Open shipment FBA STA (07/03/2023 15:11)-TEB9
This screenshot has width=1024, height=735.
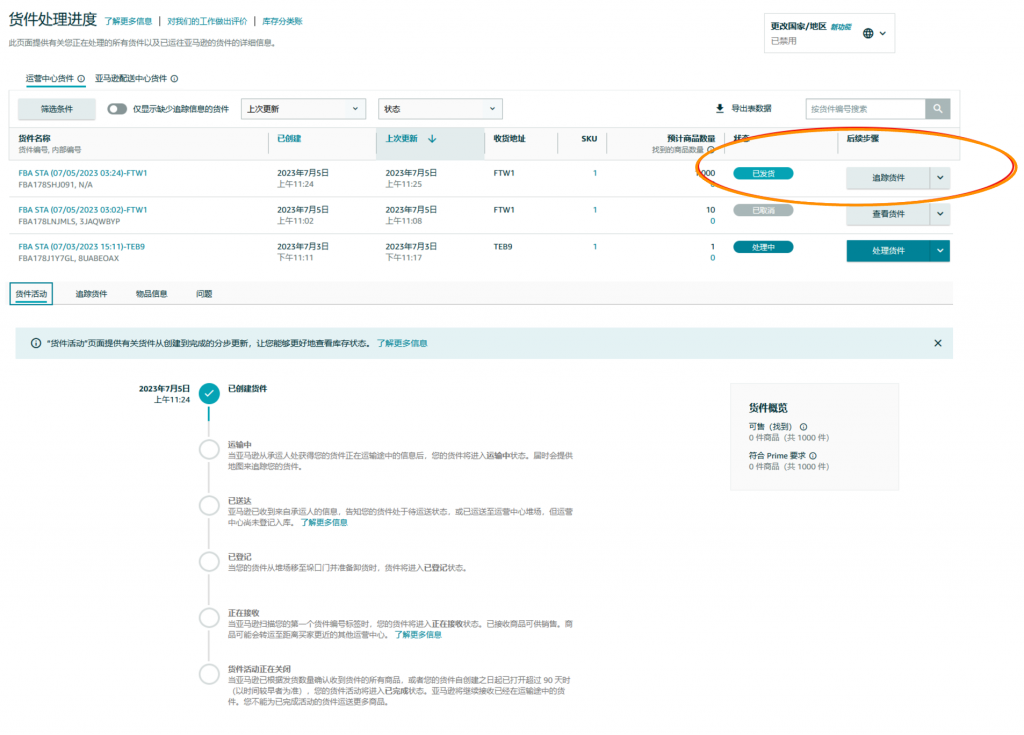pos(82,246)
